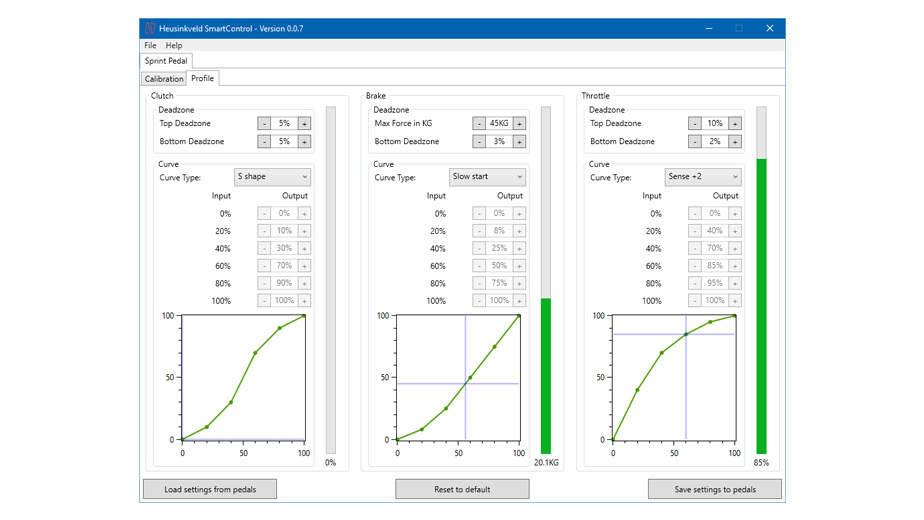Image resolution: width=924 pixels, height=520 pixels.
Task: Open the Help menu
Action: click(x=174, y=45)
